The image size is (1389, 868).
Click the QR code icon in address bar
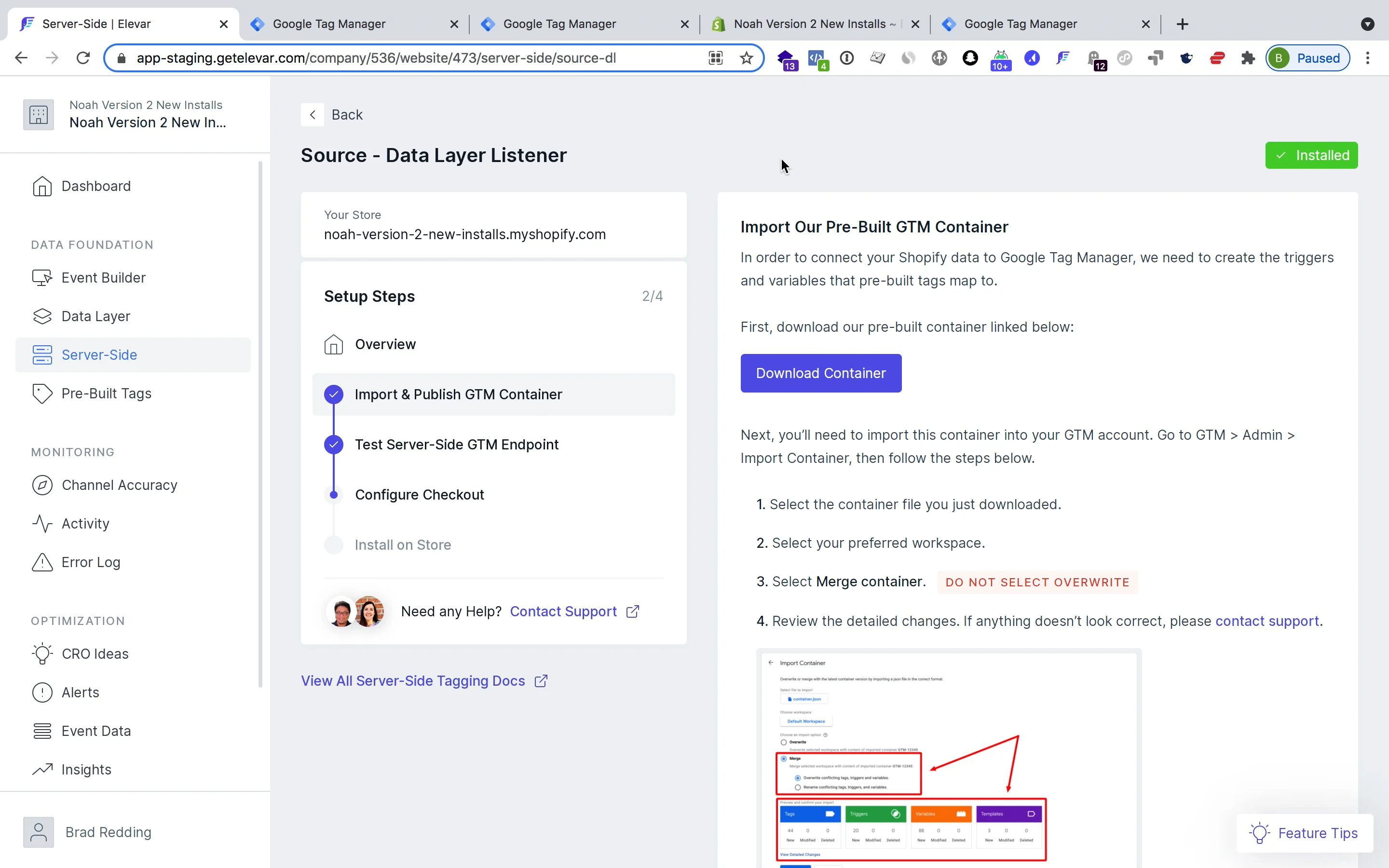[x=715, y=58]
